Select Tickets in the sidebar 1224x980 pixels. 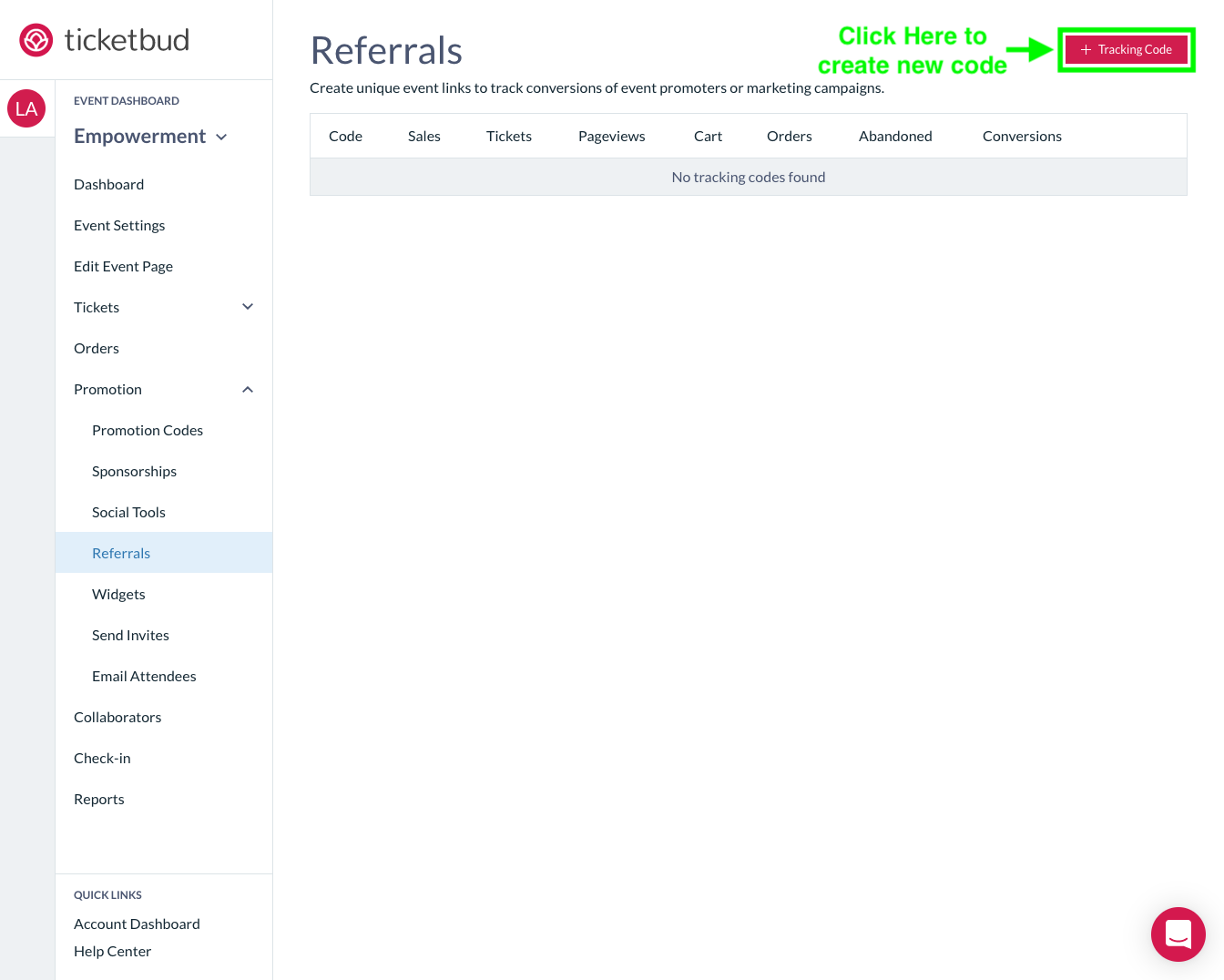click(97, 307)
